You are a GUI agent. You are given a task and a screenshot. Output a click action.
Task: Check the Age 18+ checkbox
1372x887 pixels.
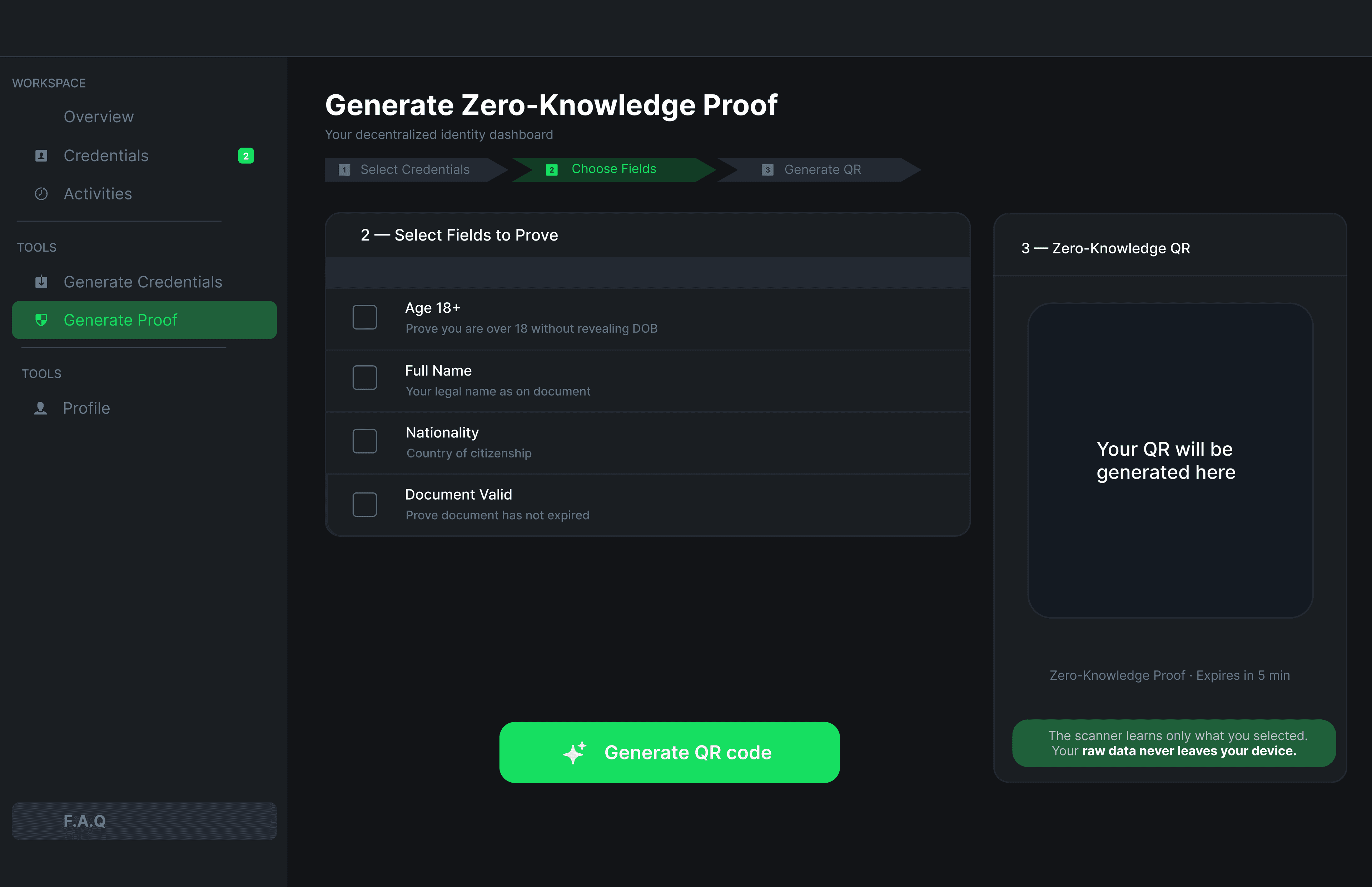(364, 317)
